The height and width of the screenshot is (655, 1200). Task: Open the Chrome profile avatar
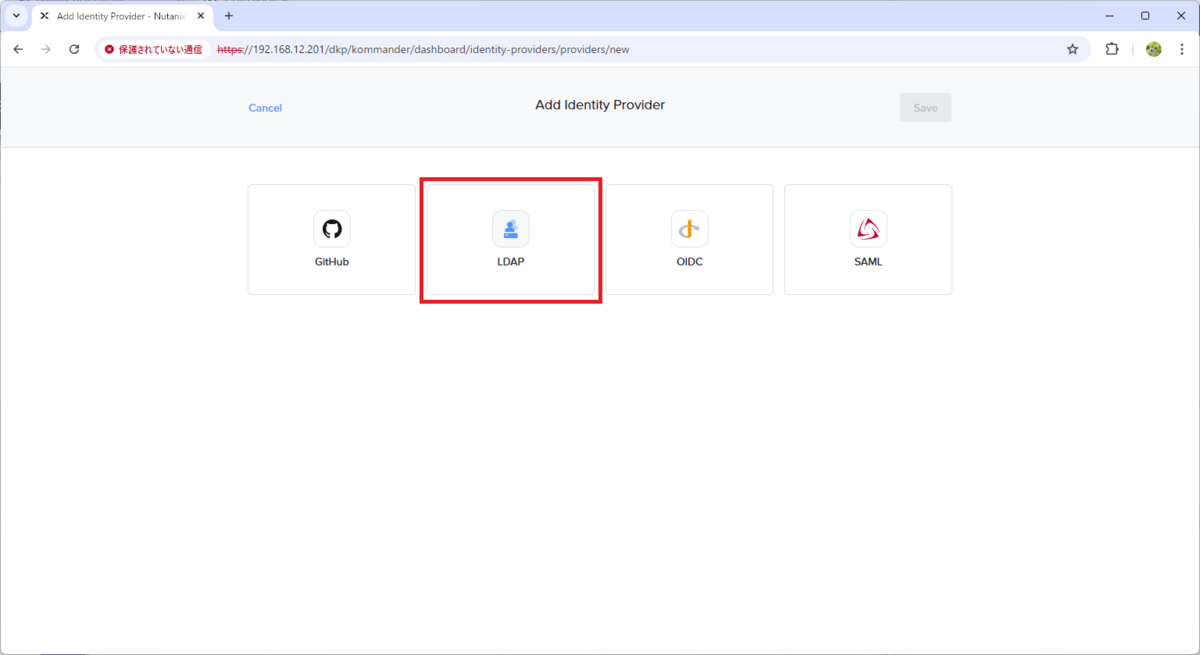click(1154, 49)
